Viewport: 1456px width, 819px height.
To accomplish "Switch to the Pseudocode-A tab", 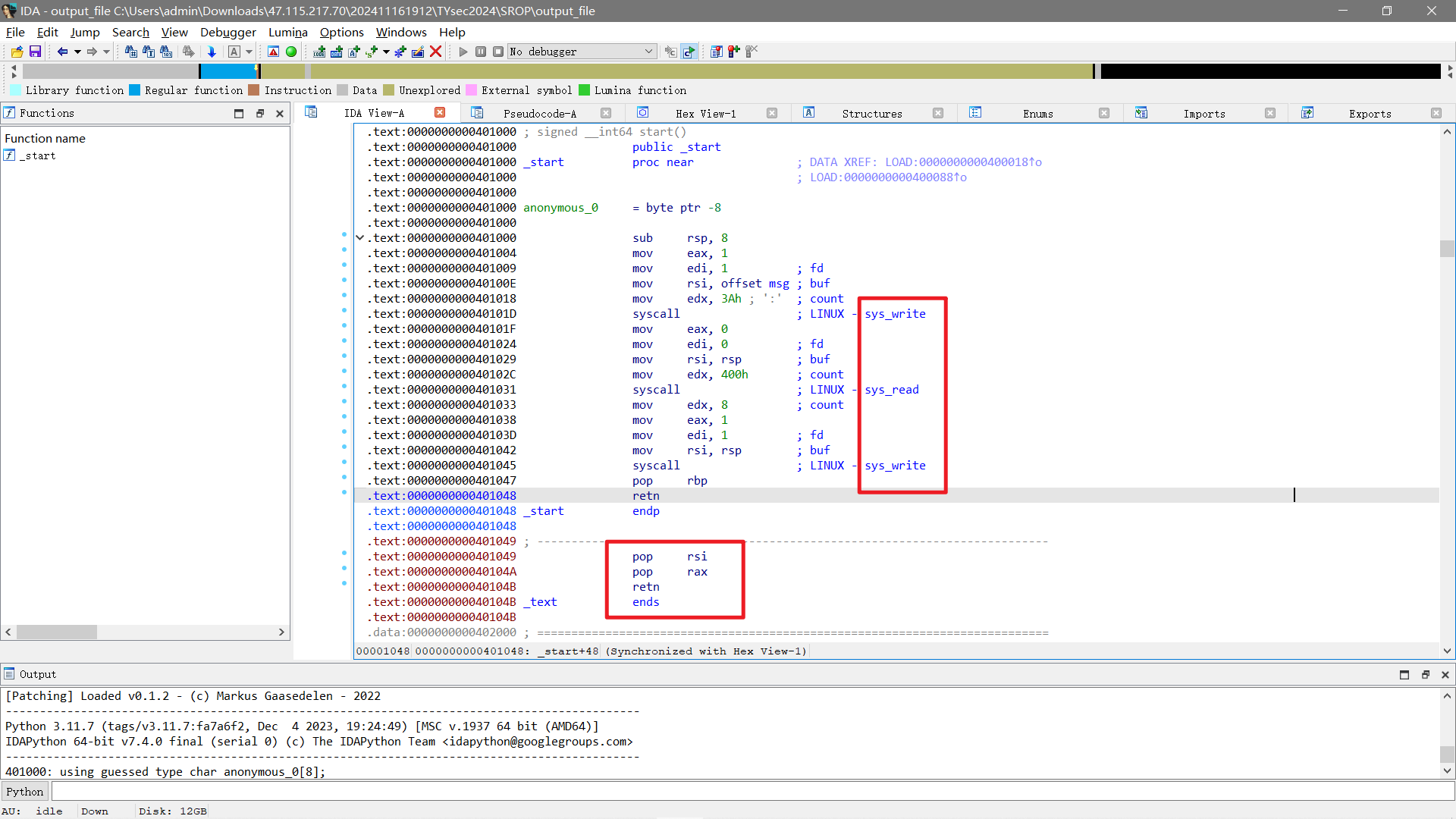I will tap(540, 114).
